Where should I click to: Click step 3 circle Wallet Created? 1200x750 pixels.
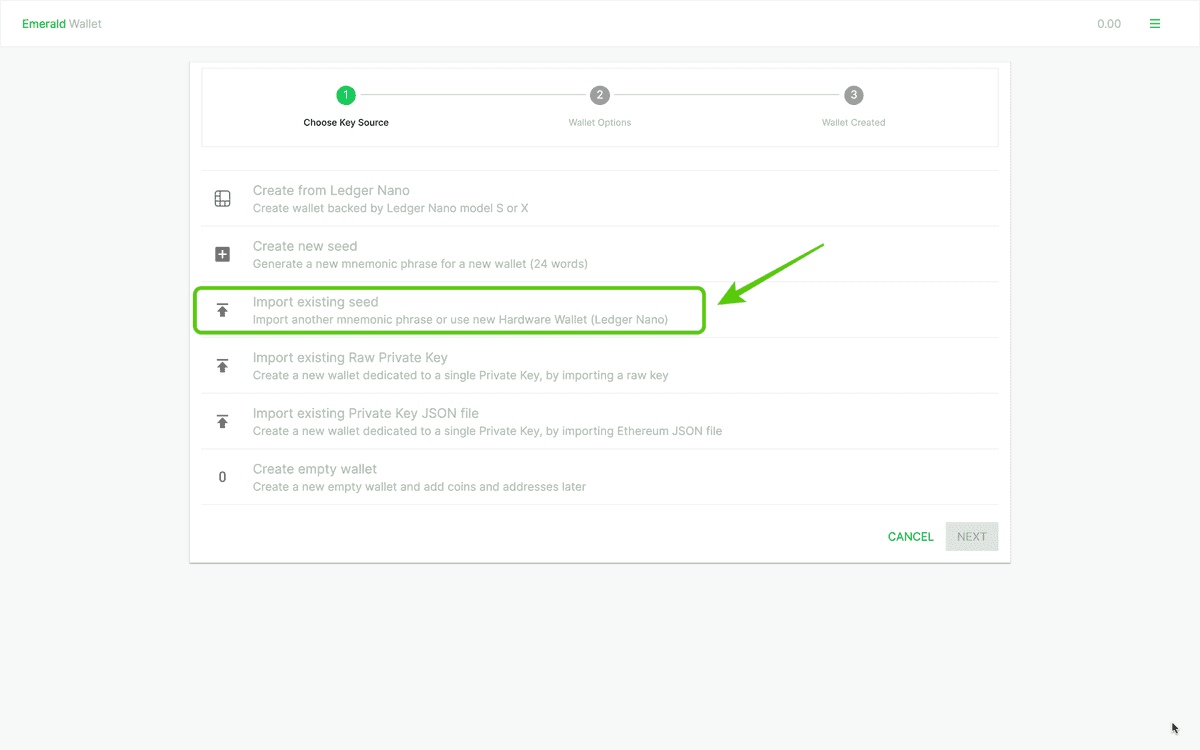pos(853,95)
